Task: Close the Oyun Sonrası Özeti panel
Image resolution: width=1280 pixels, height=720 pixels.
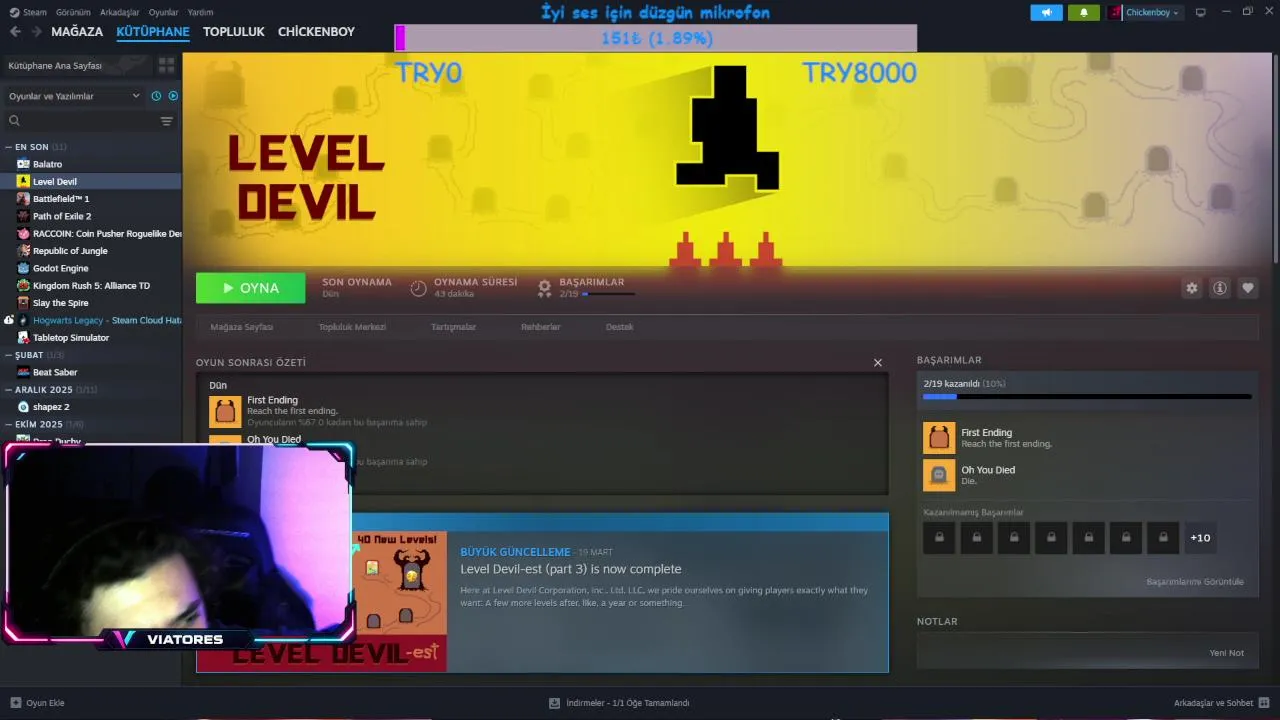Action: 878,363
